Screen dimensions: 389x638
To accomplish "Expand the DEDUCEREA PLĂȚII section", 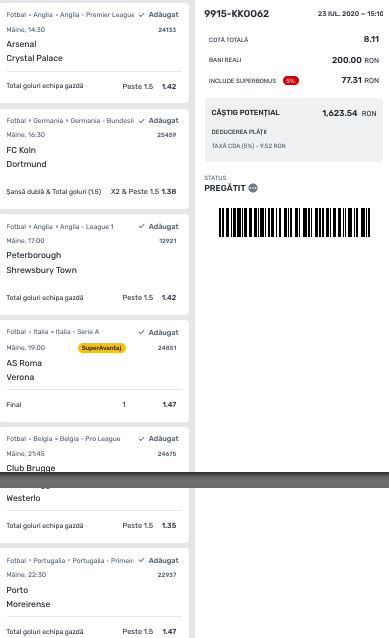I will coord(239,132).
